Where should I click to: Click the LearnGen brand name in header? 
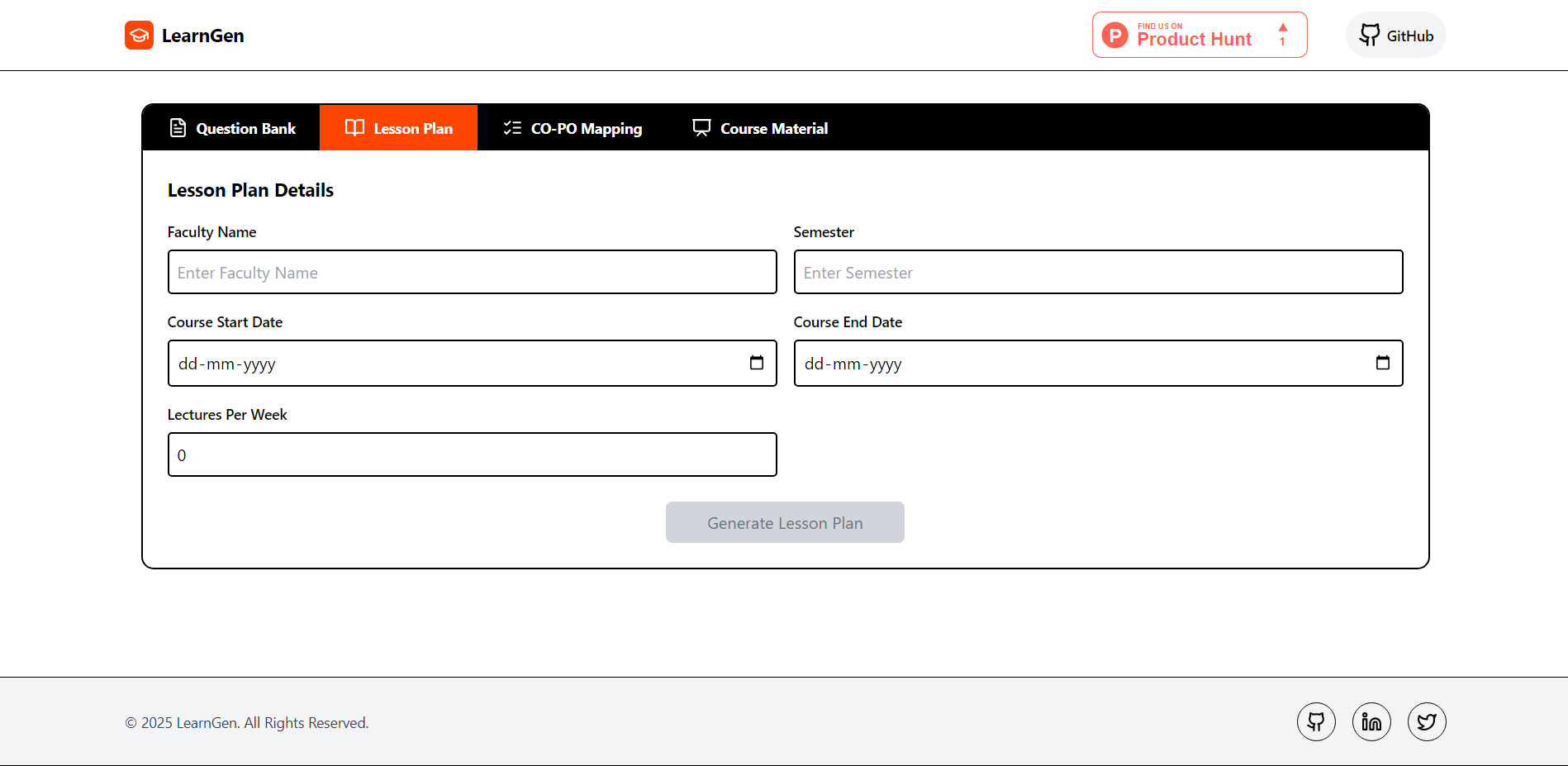(x=203, y=36)
